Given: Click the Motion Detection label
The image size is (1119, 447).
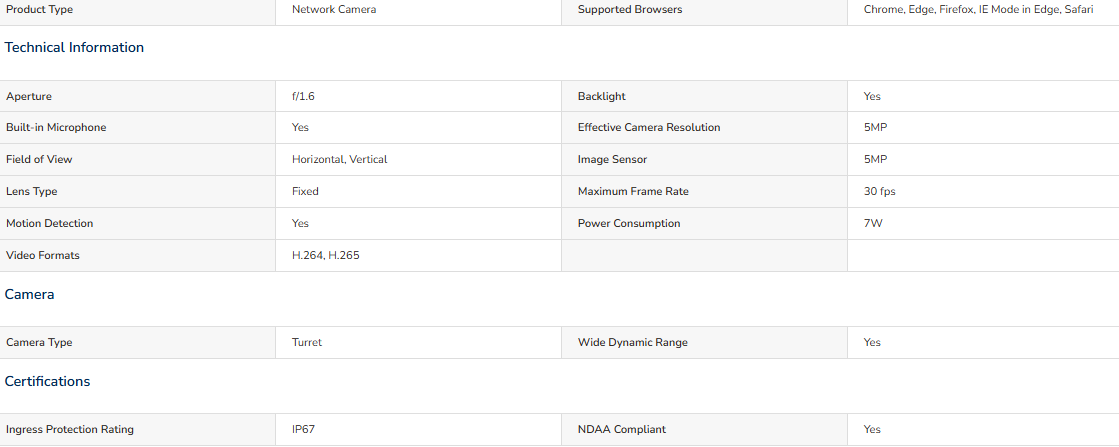Looking at the screenshot, I should pyautogui.click(x=49, y=224).
